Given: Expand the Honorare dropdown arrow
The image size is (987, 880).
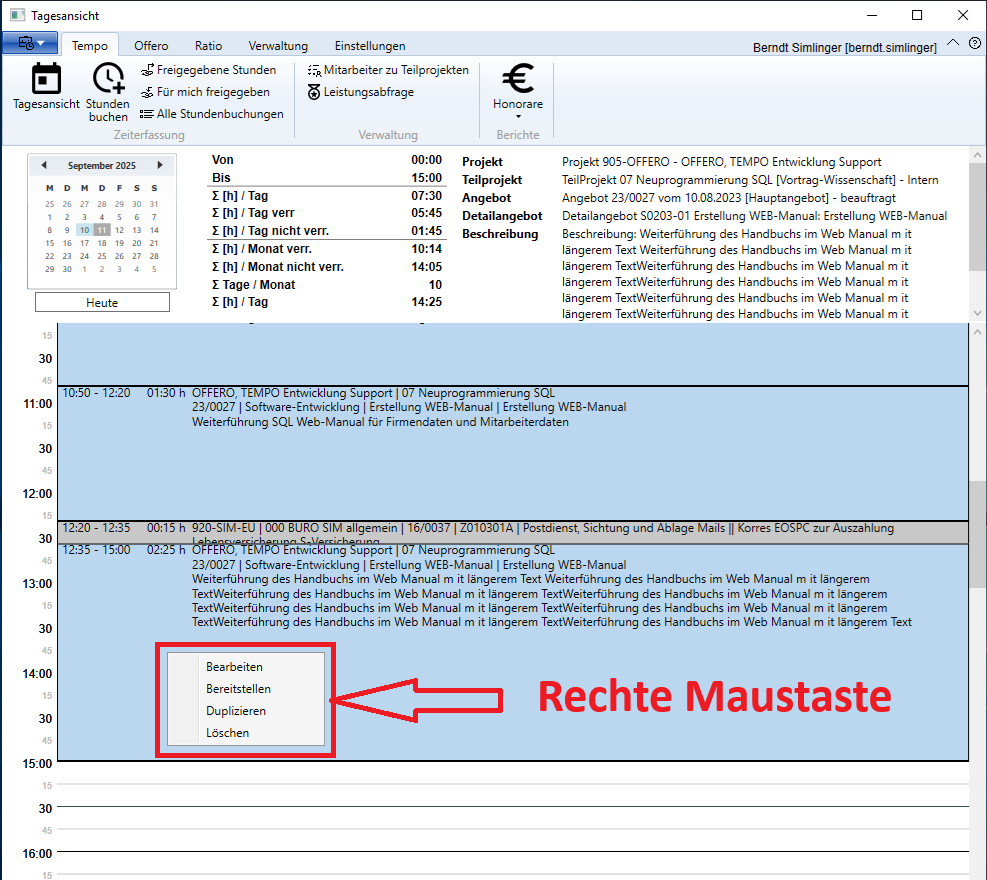Looking at the screenshot, I should 518,116.
